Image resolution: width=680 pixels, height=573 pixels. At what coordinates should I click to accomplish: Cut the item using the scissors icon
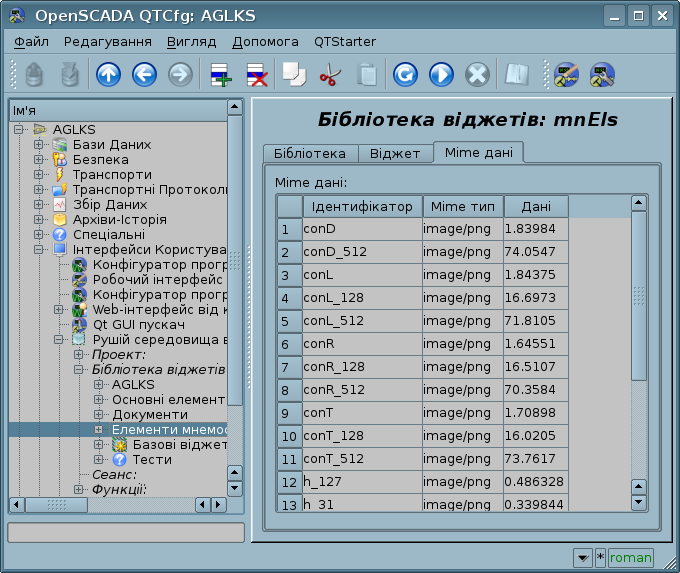click(x=330, y=75)
